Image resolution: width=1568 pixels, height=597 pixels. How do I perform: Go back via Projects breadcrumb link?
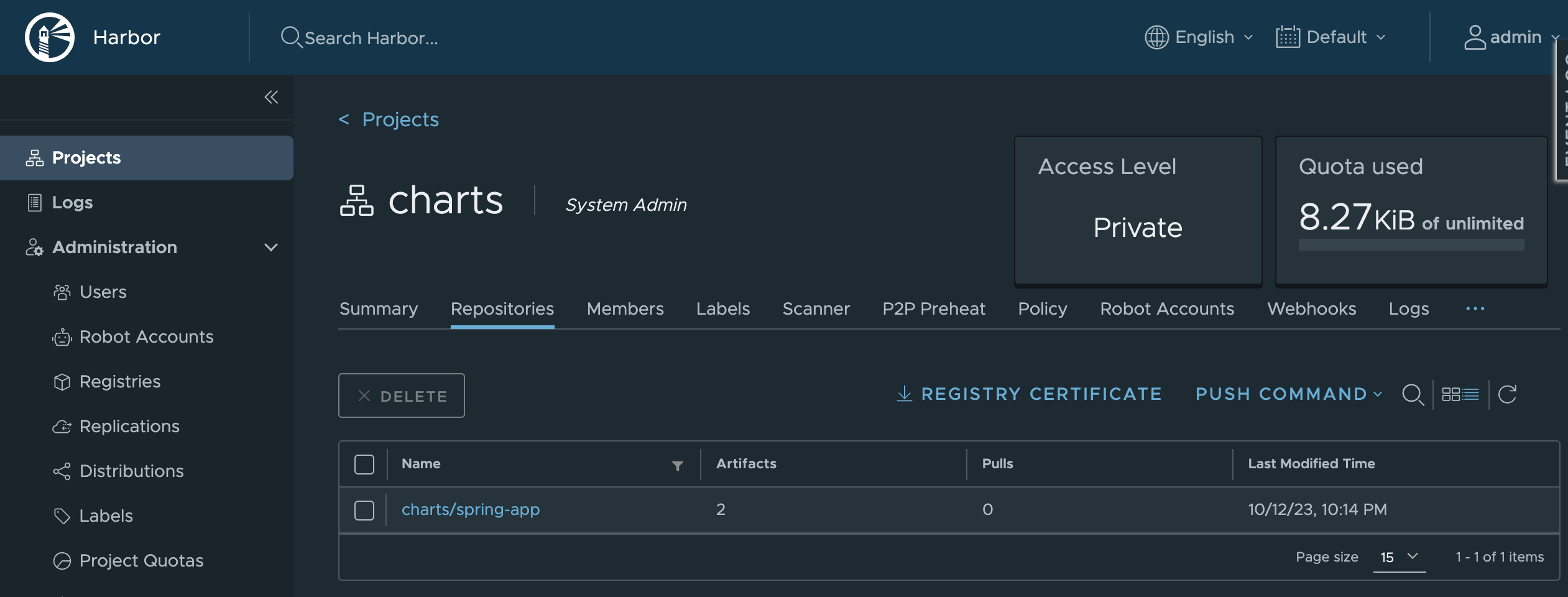click(x=400, y=119)
